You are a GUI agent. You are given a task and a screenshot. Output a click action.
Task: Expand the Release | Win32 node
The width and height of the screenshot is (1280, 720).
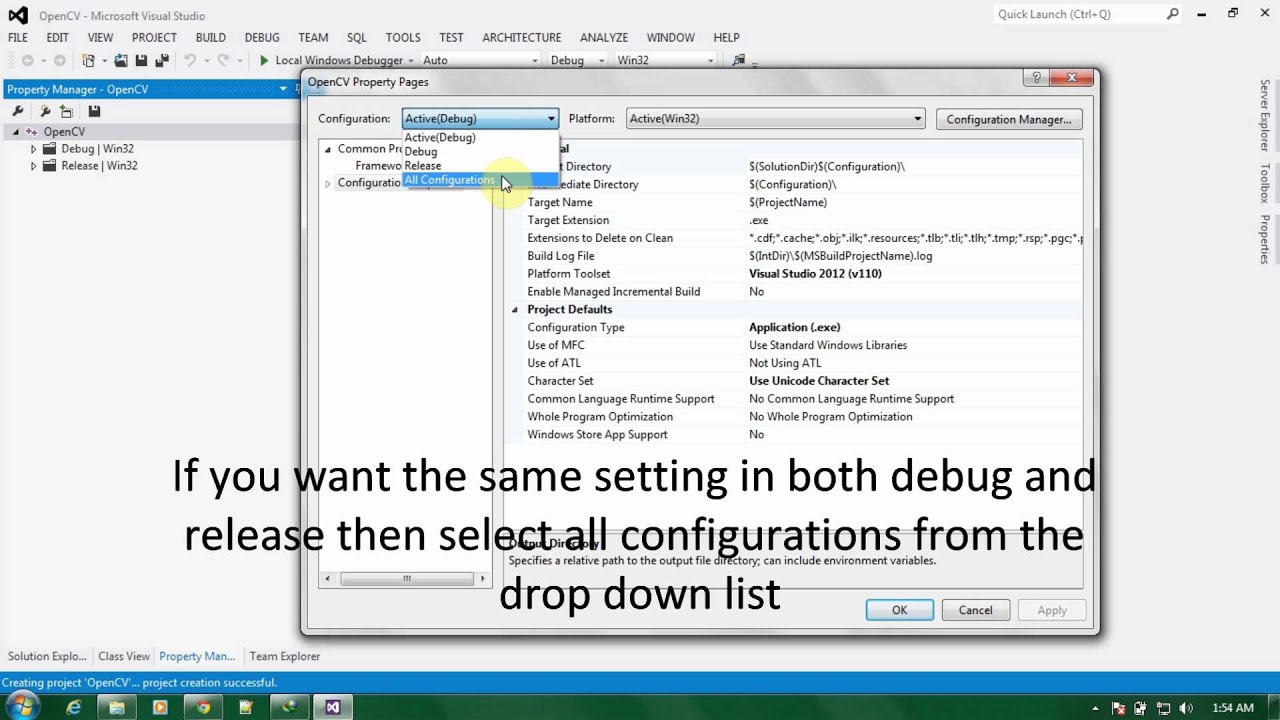pos(33,166)
